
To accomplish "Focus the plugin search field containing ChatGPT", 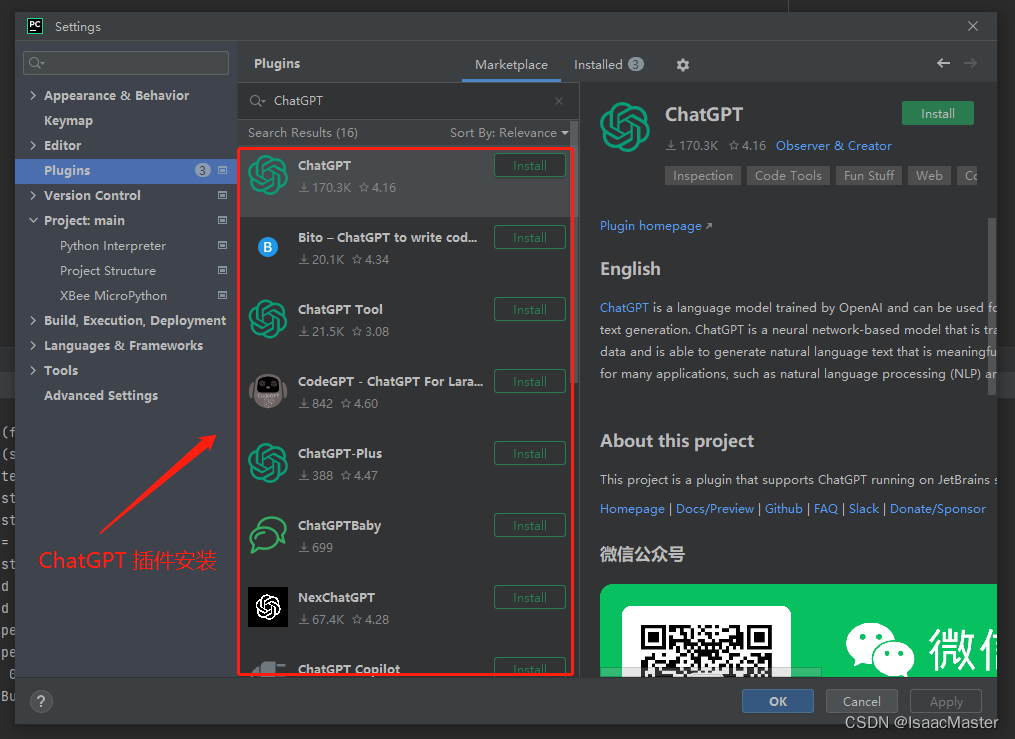I will pyautogui.click(x=408, y=101).
